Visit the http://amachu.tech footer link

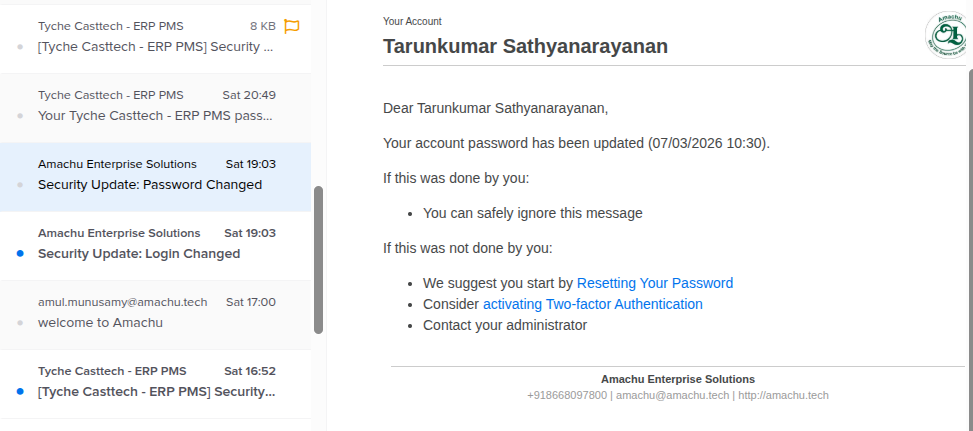(x=784, y=395)
